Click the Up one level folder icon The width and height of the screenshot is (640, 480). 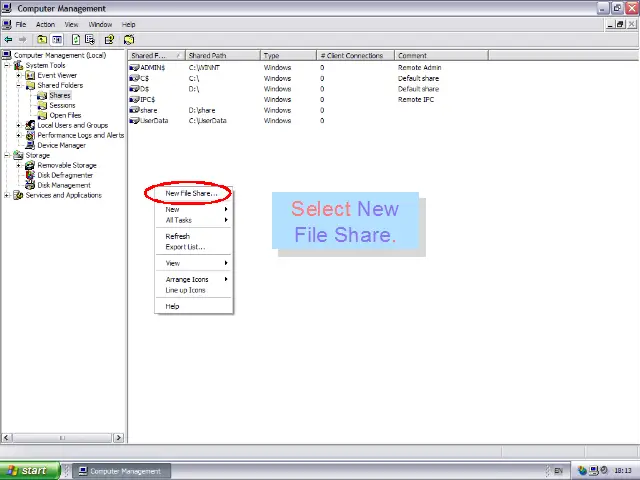tap(42, 40)
